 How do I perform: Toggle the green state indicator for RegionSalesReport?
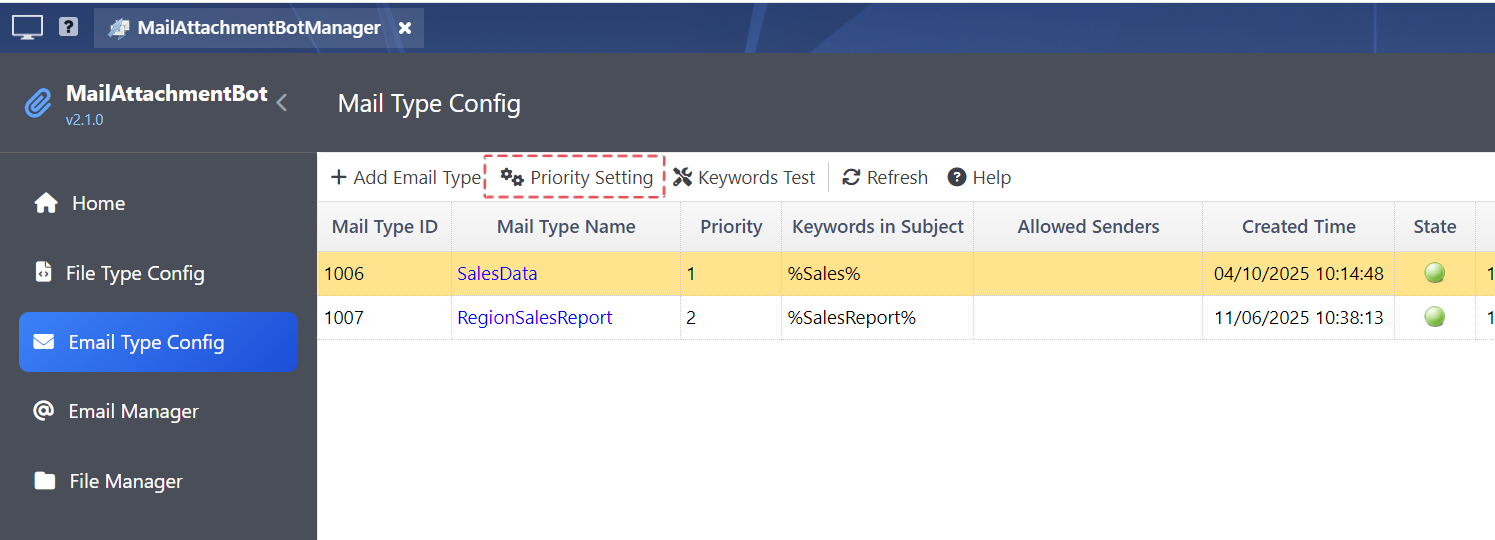pyautogui.click(x=1434, y=318)
